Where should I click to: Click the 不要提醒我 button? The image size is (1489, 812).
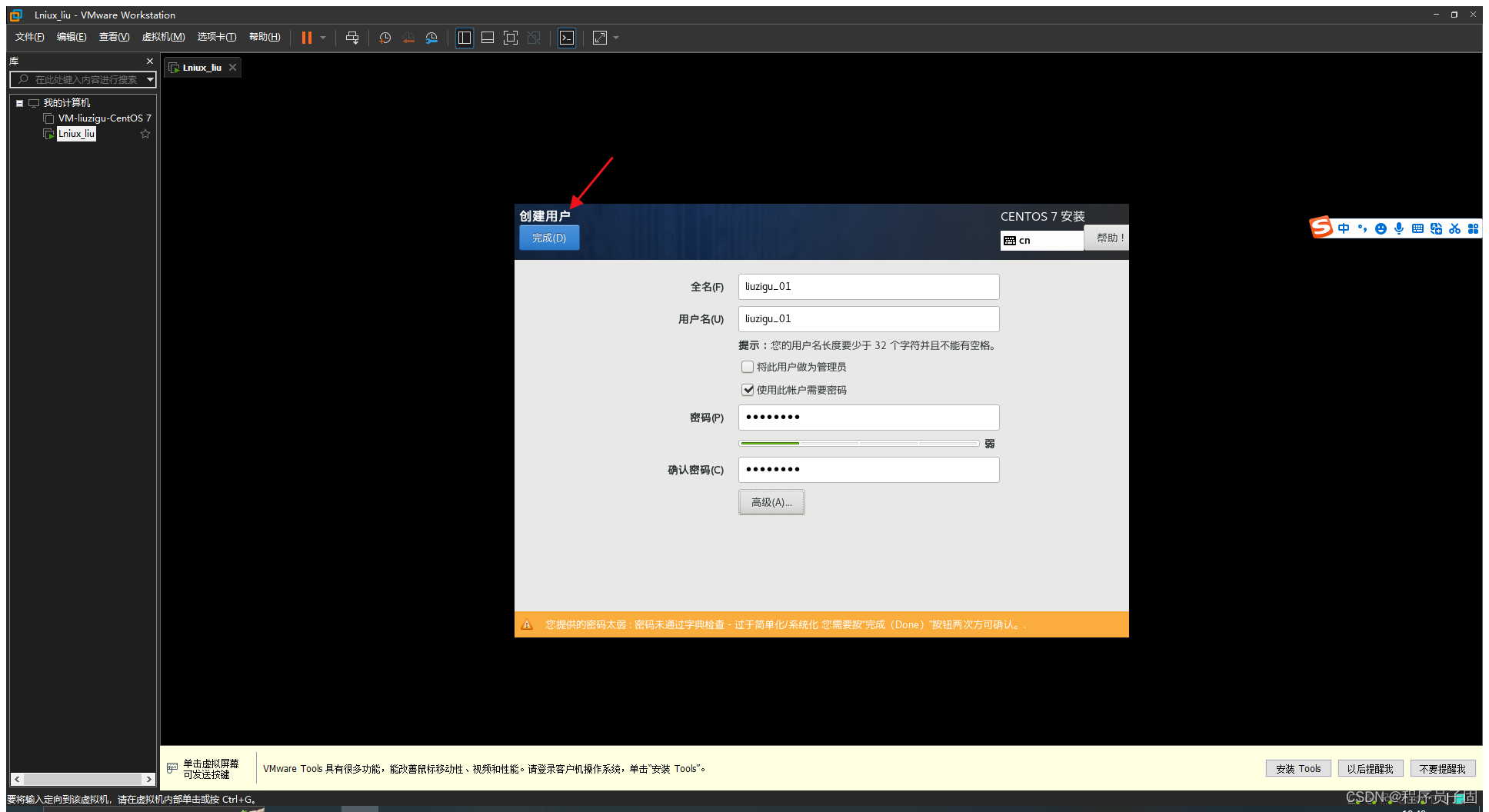[x=1443, y=768]
